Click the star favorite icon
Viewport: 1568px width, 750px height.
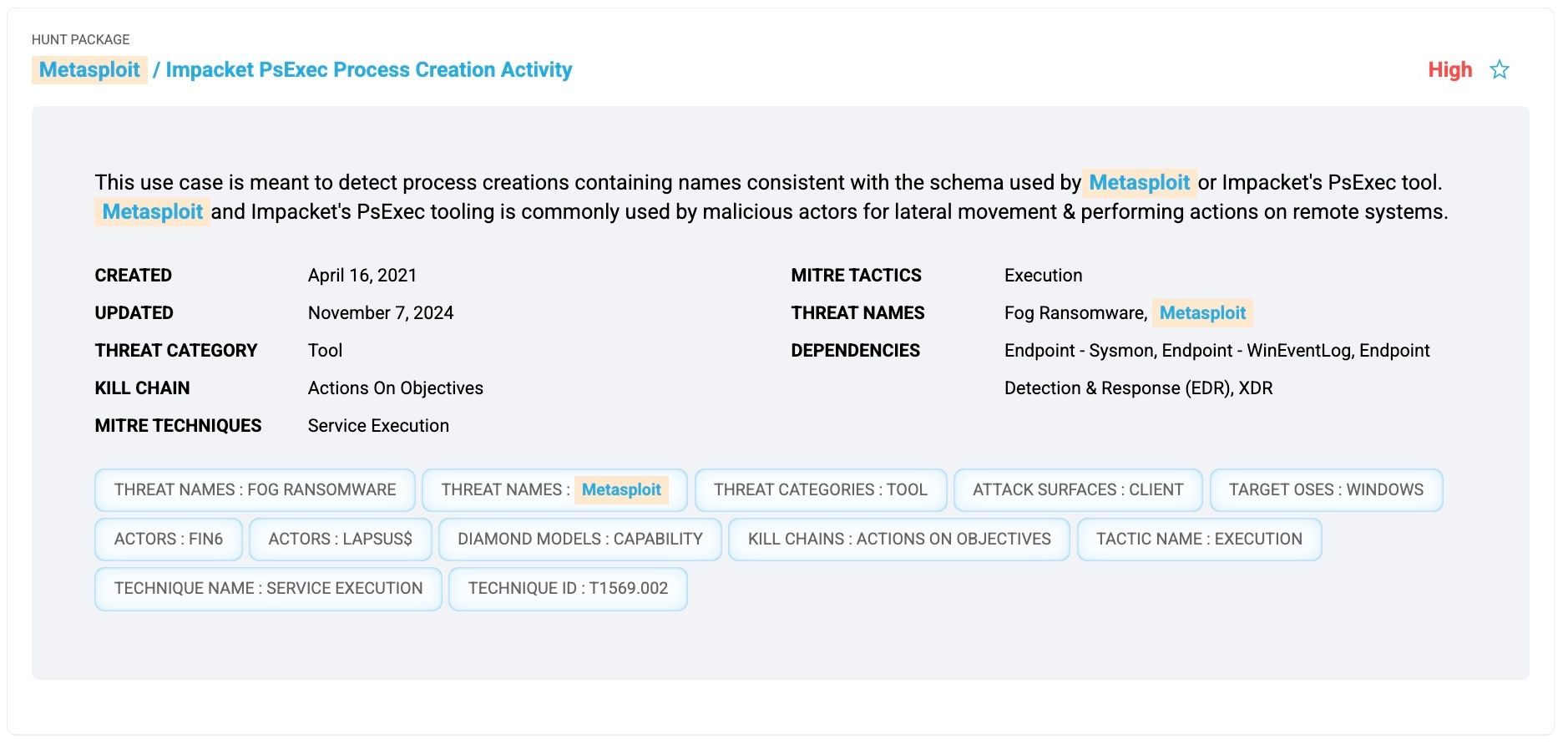pyautogui.click(x=1500, y=69)
